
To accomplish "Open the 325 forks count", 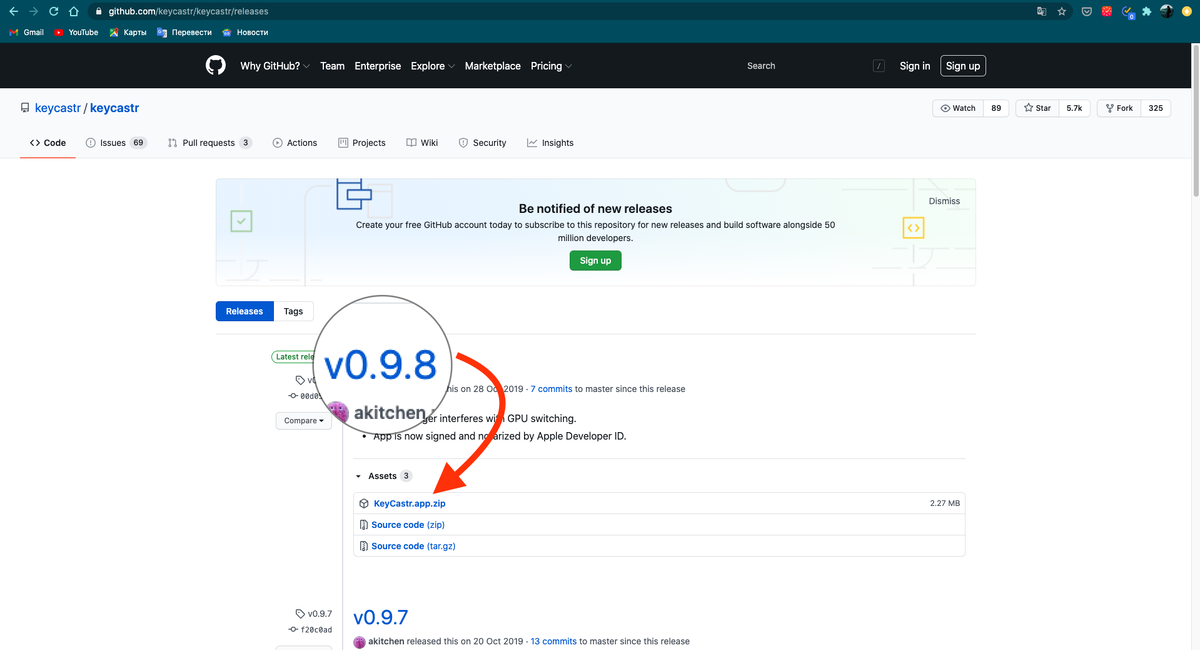I will click(1155, 108).
